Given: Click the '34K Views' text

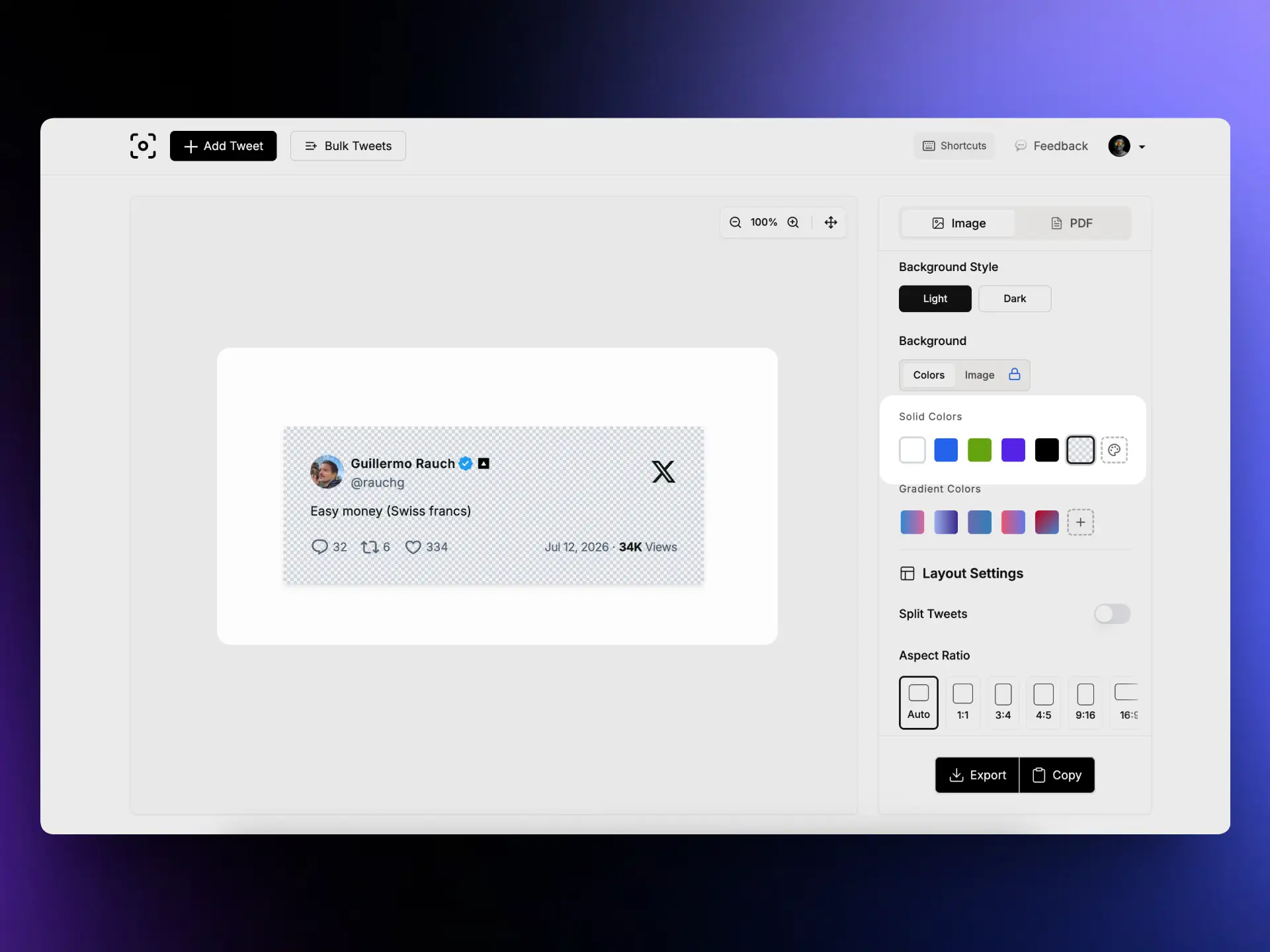Looking at the screenshot, I should [x=648, y=547].
